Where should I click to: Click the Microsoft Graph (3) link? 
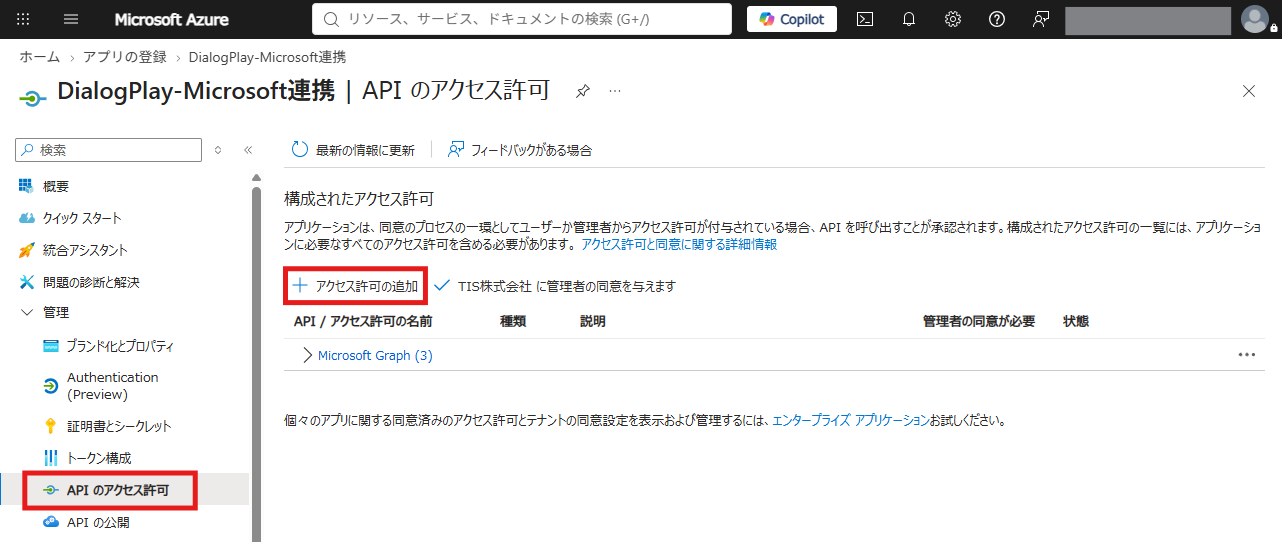coord(375,355)
